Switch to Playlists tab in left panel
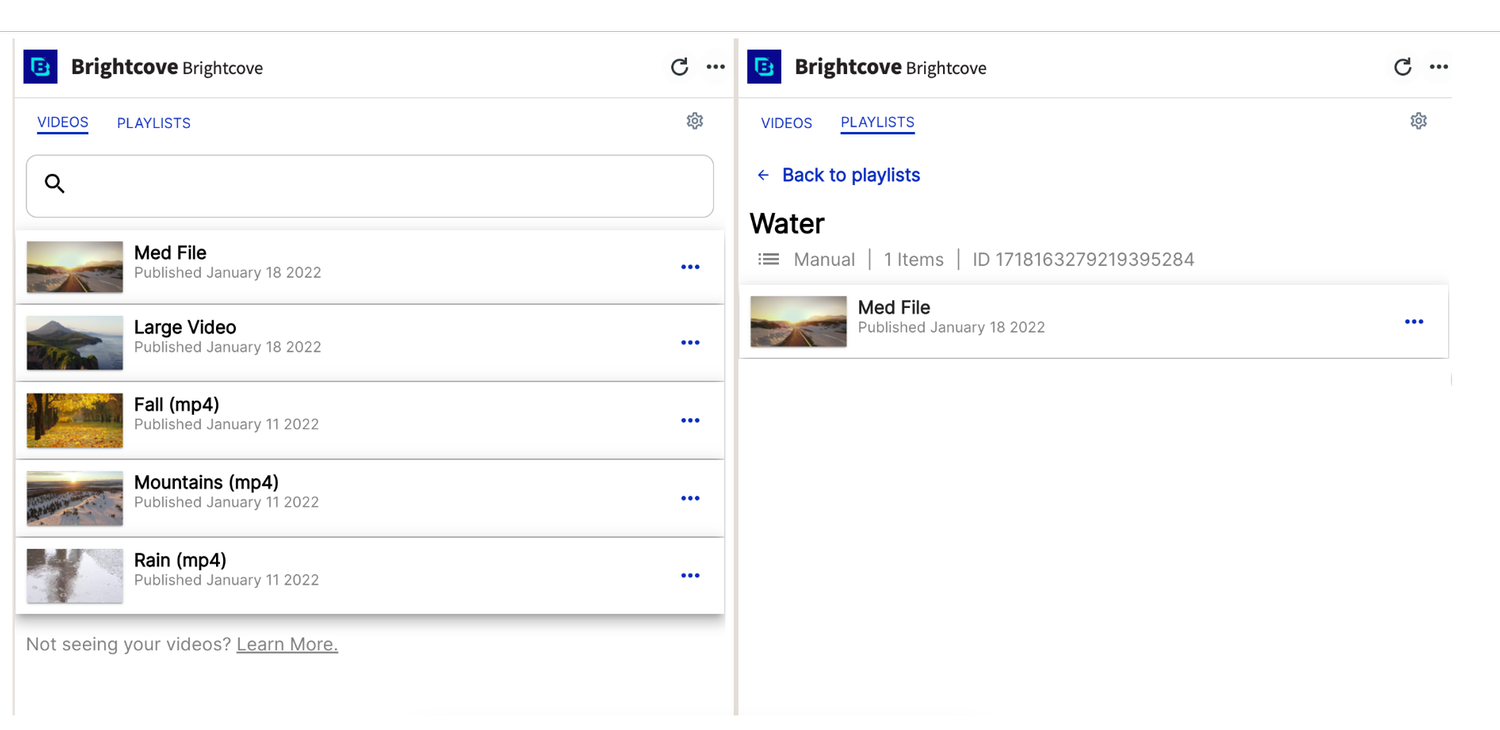This screenshot has height=730, width=1500. coord(154,123)
